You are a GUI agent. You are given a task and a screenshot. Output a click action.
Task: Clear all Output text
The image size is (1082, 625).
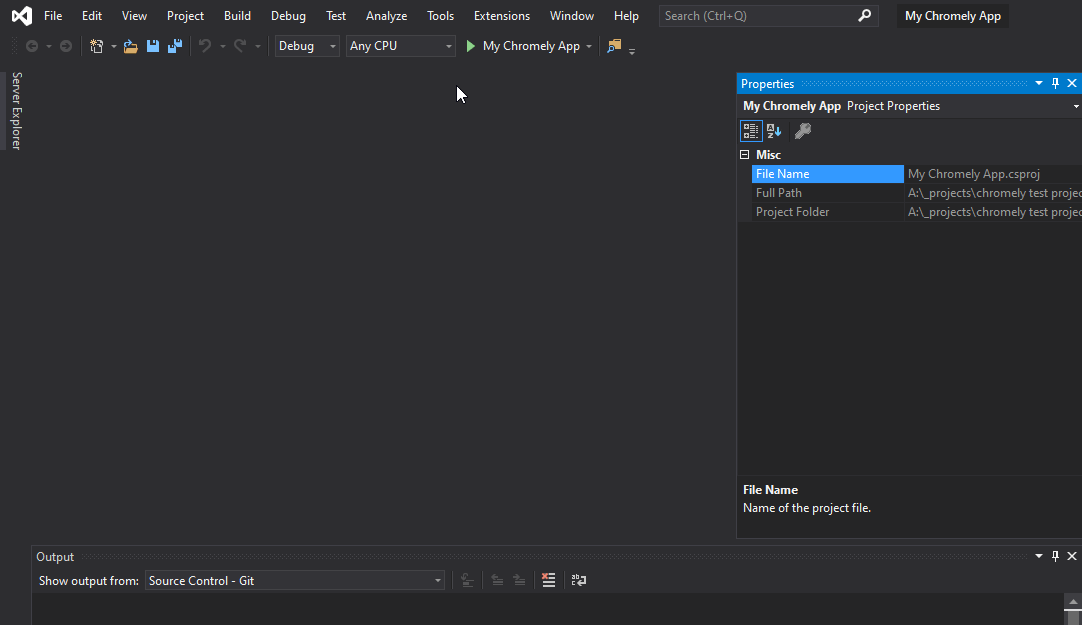click(549, 580)
